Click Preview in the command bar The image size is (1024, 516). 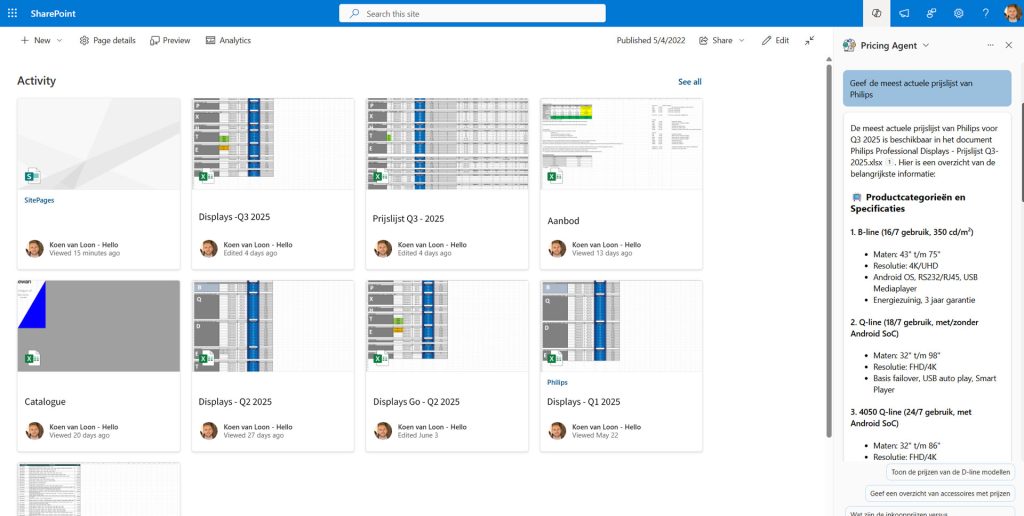click(170, 40)
